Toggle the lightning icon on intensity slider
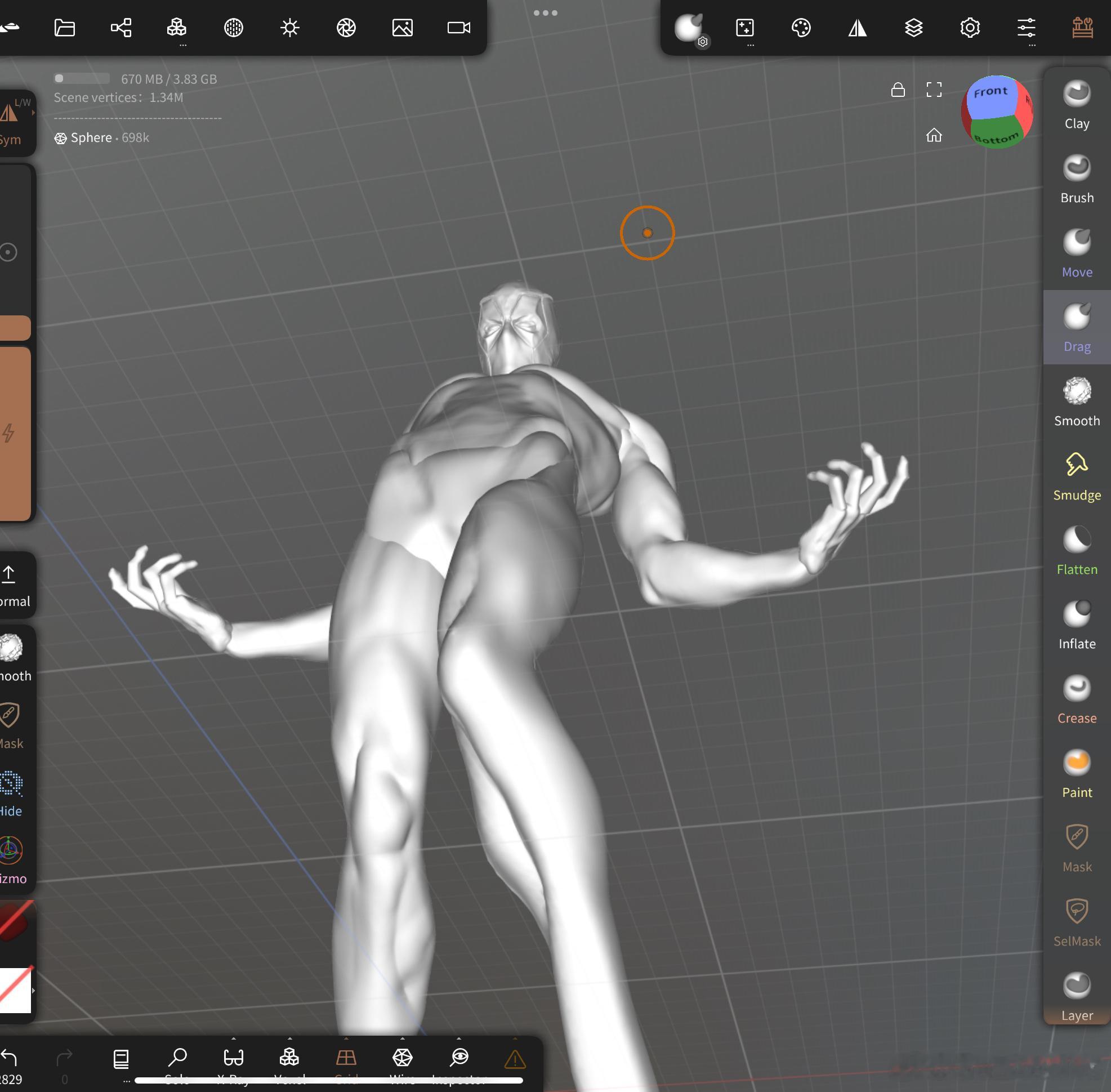The height and width of the screenshot is (1092, 1111). pyautogui.click(x=8, y=433)
